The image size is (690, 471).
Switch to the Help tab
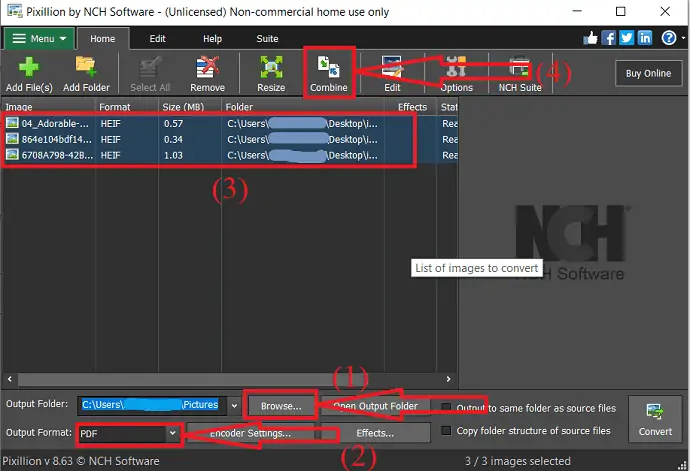[x=212, y=39]
